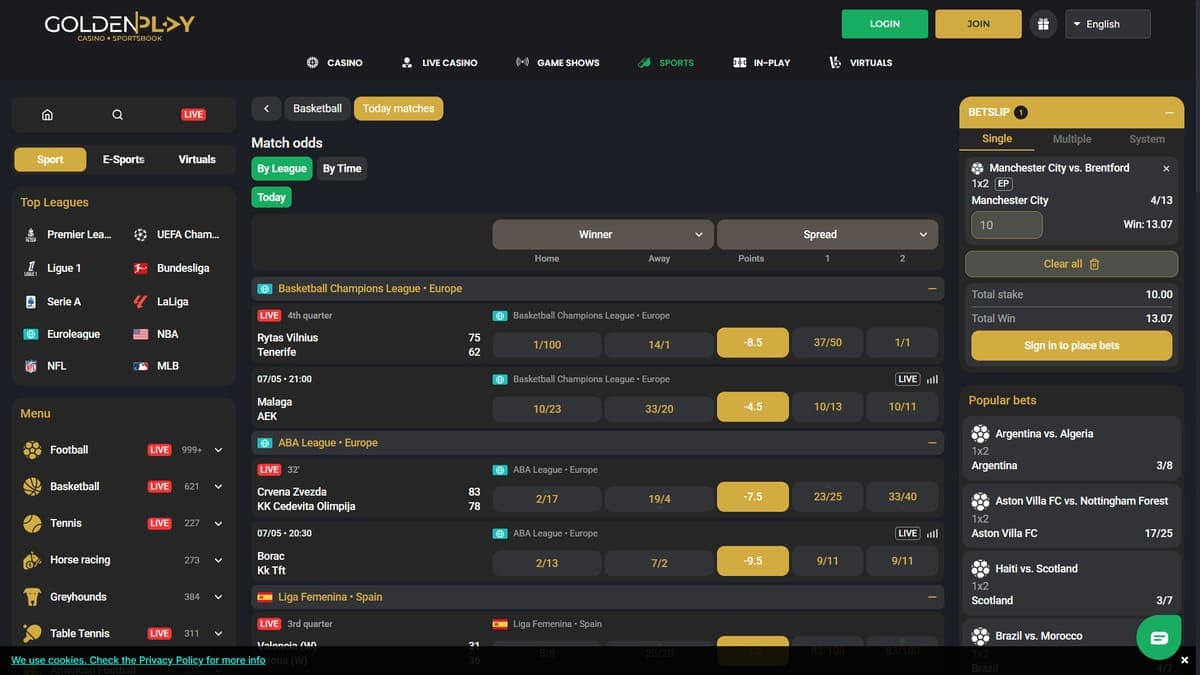
Task: Click the green LOGIN button
Action: (x=885, y=24)
